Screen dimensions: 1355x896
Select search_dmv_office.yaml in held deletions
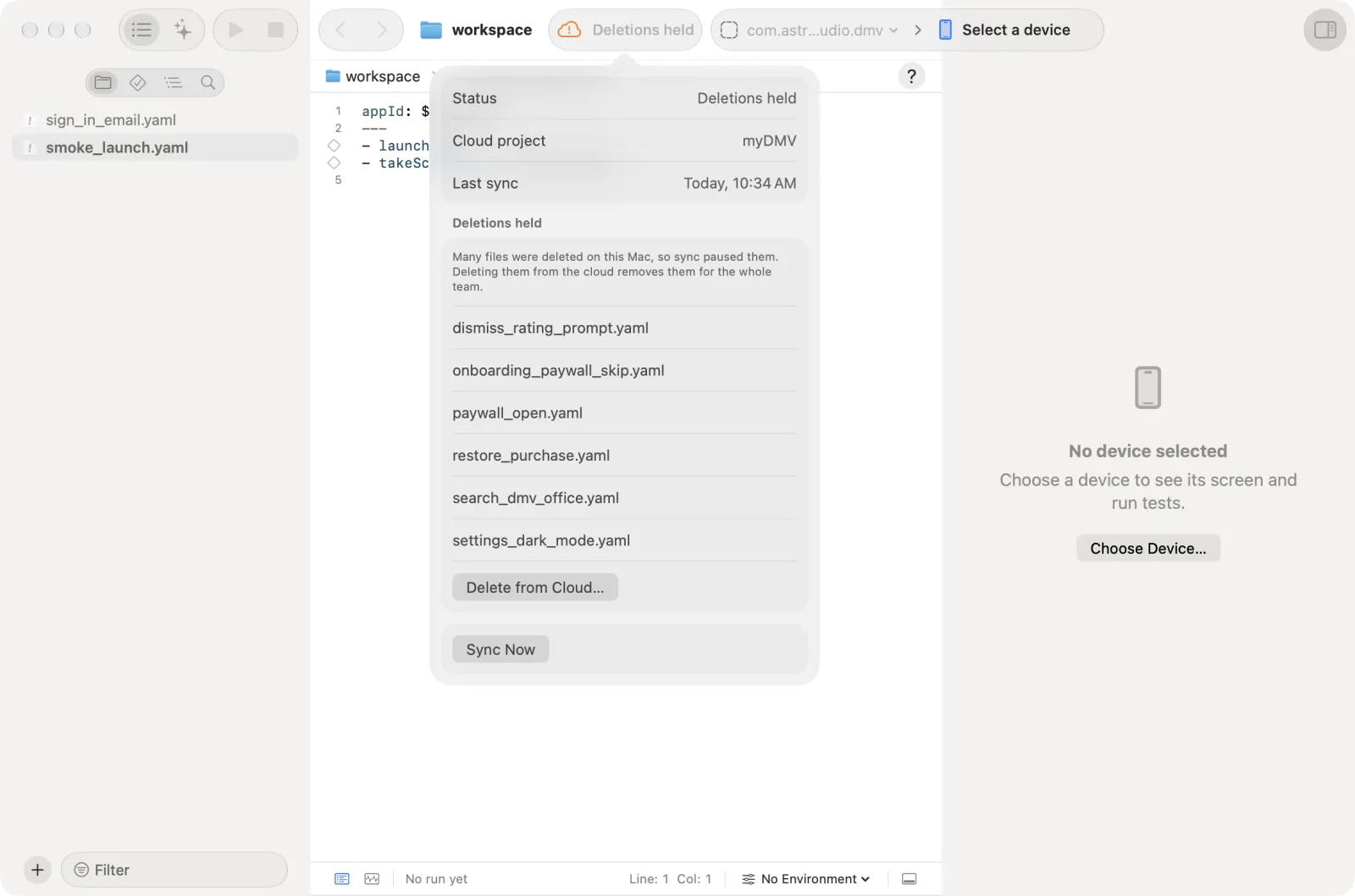[x=624, y=498]
